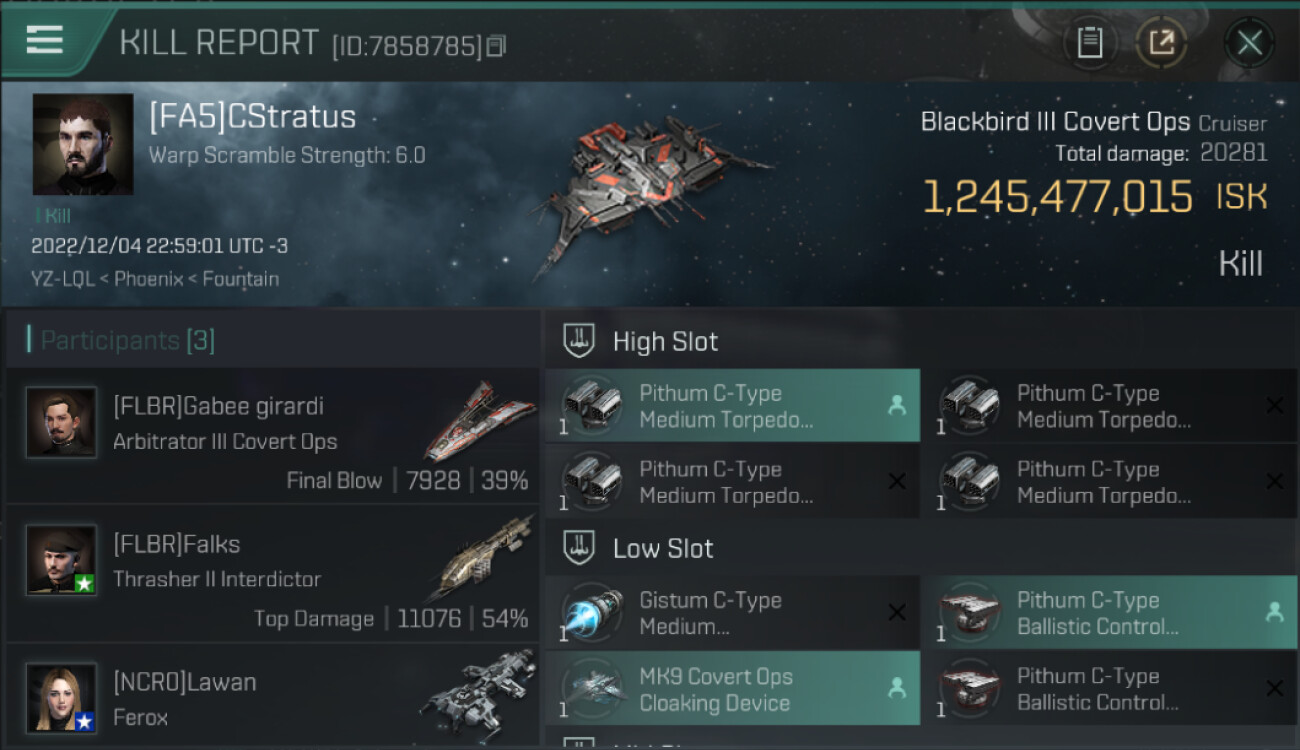Viewport: 1300px width, 750px height.
Task: Close the kill report window
Action: coord(1249,43)
